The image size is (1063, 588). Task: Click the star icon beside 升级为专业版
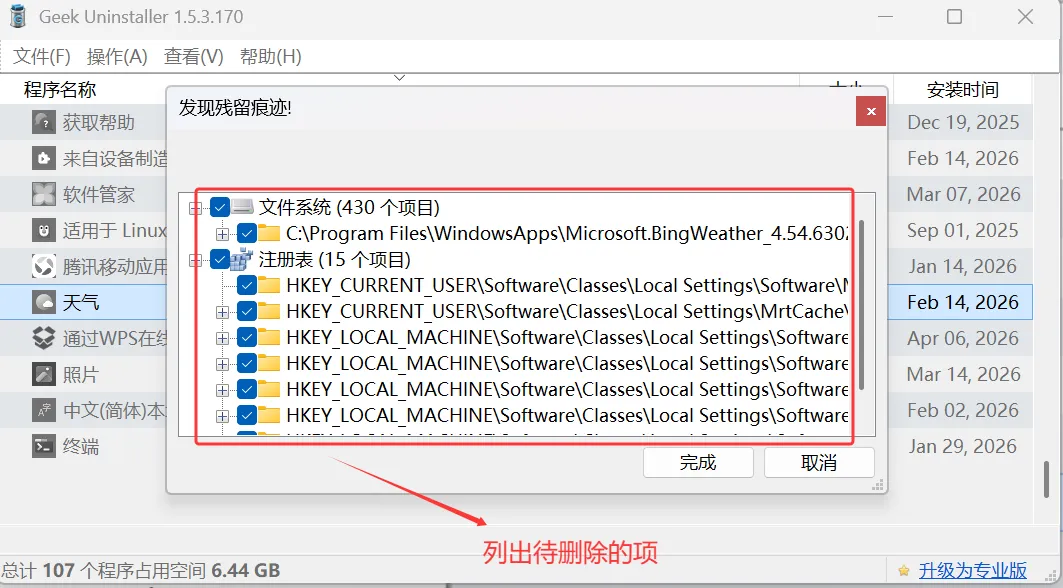[904, 570]
